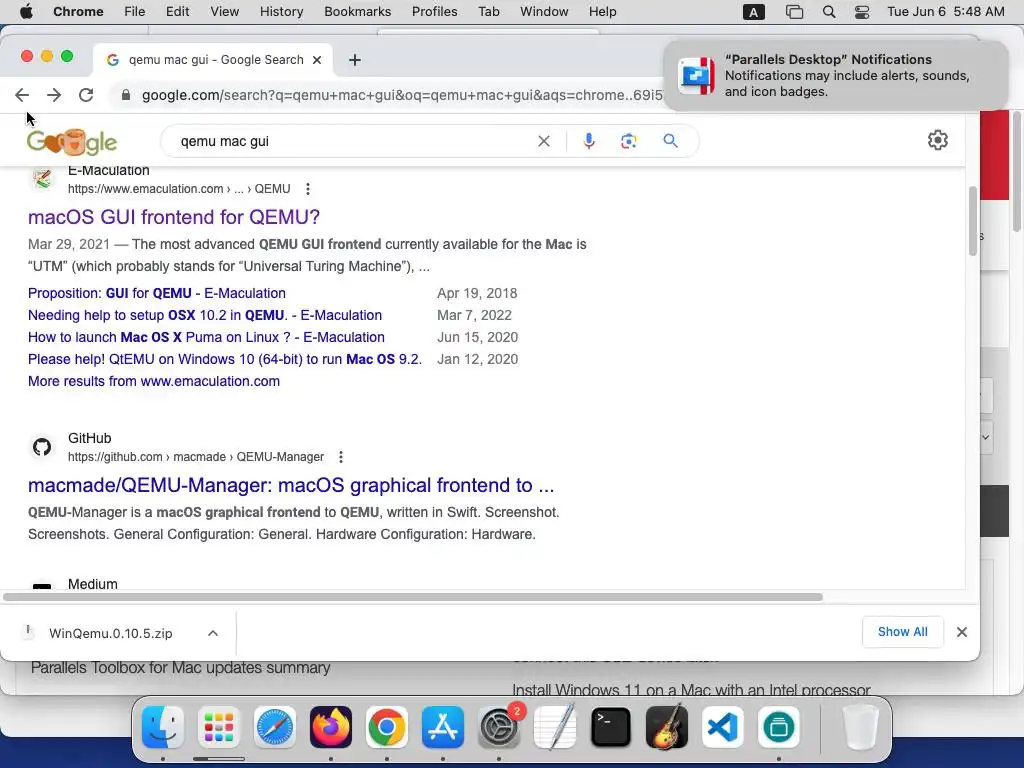Switch to Chrome in the Dock
The height and width of the screenshot is (768, 1024).
387,727
